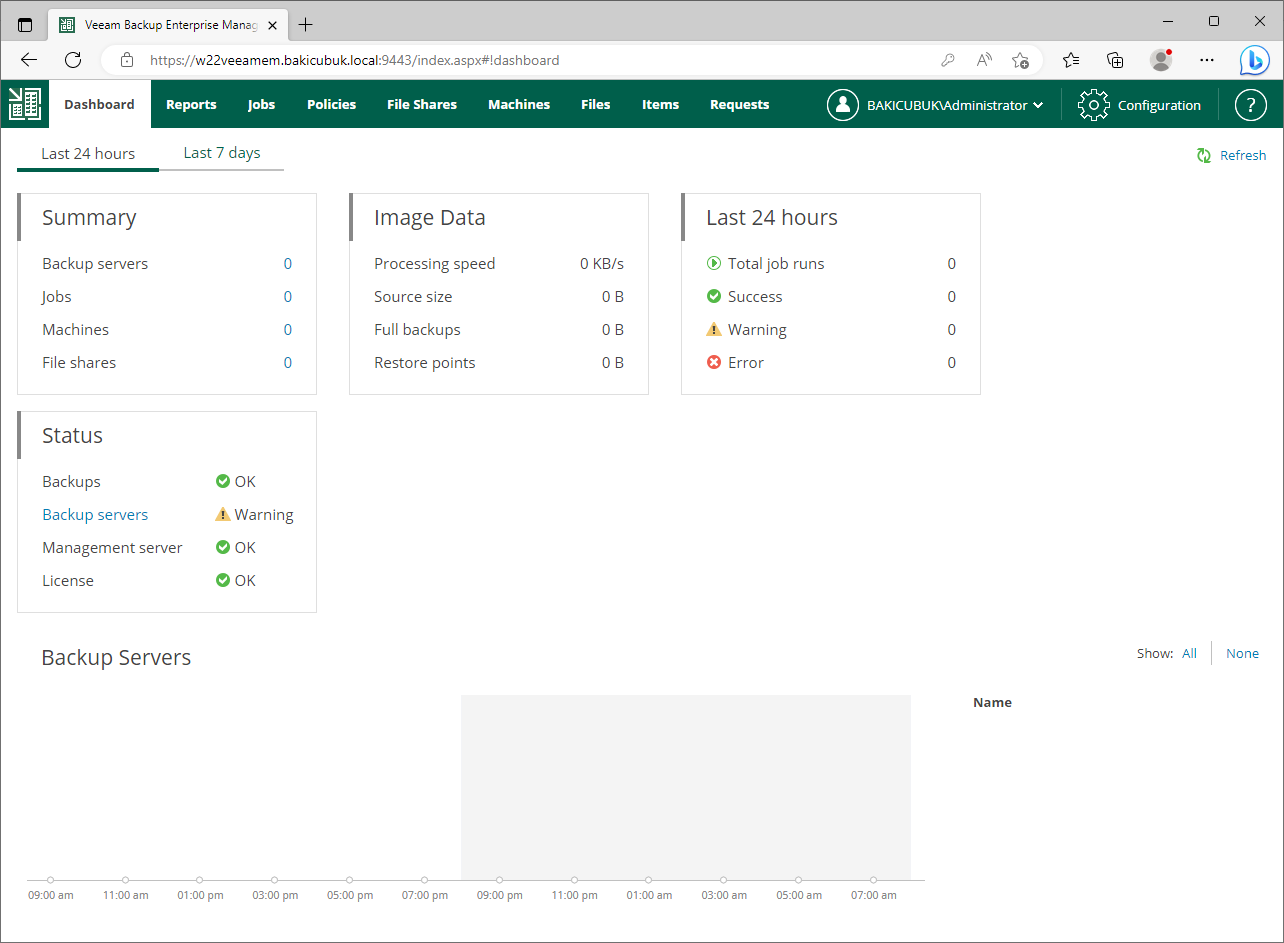Click the File shares count in Summary

click(x=288, y=363)
